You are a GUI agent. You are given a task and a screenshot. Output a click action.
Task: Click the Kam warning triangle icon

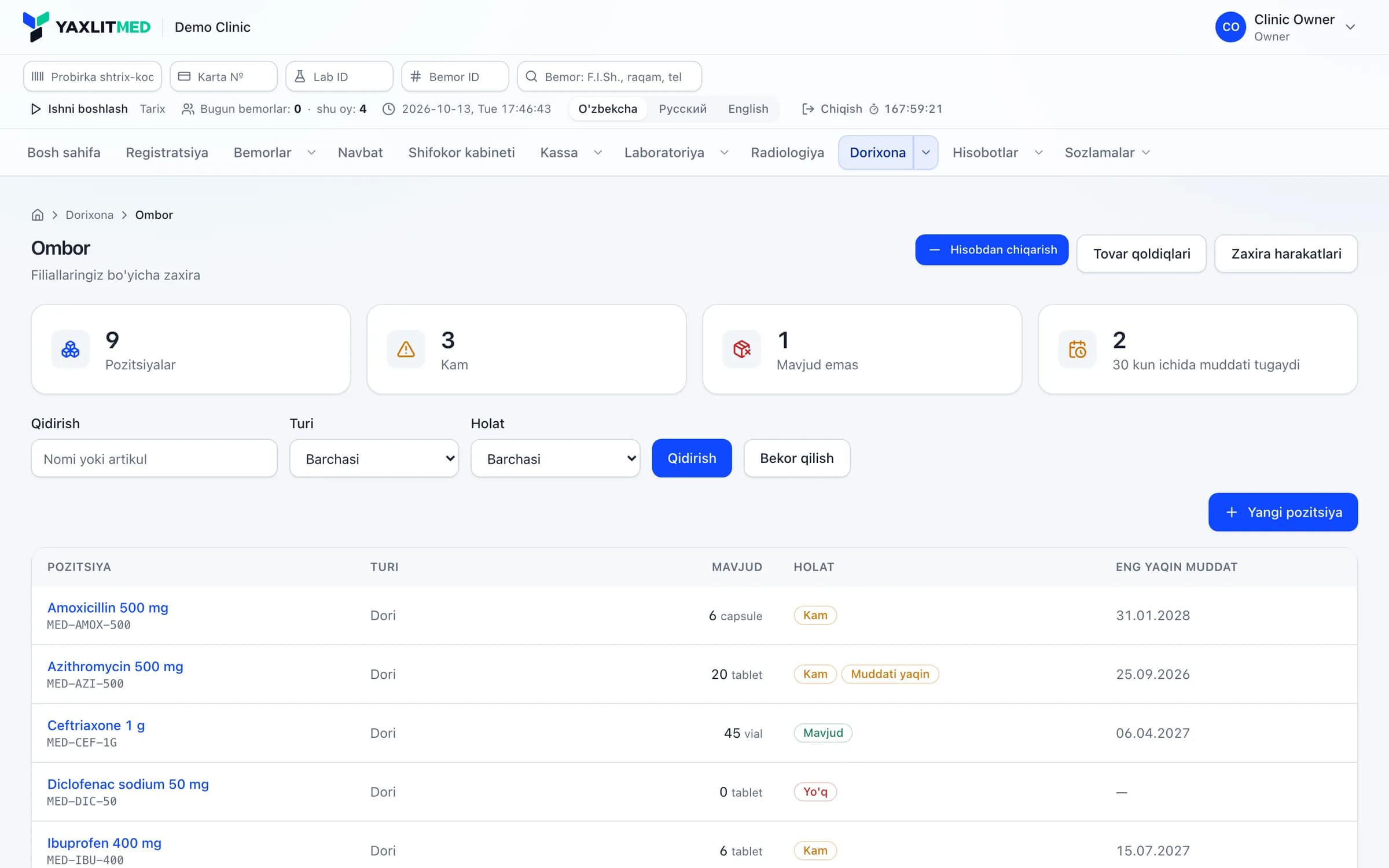406,349
